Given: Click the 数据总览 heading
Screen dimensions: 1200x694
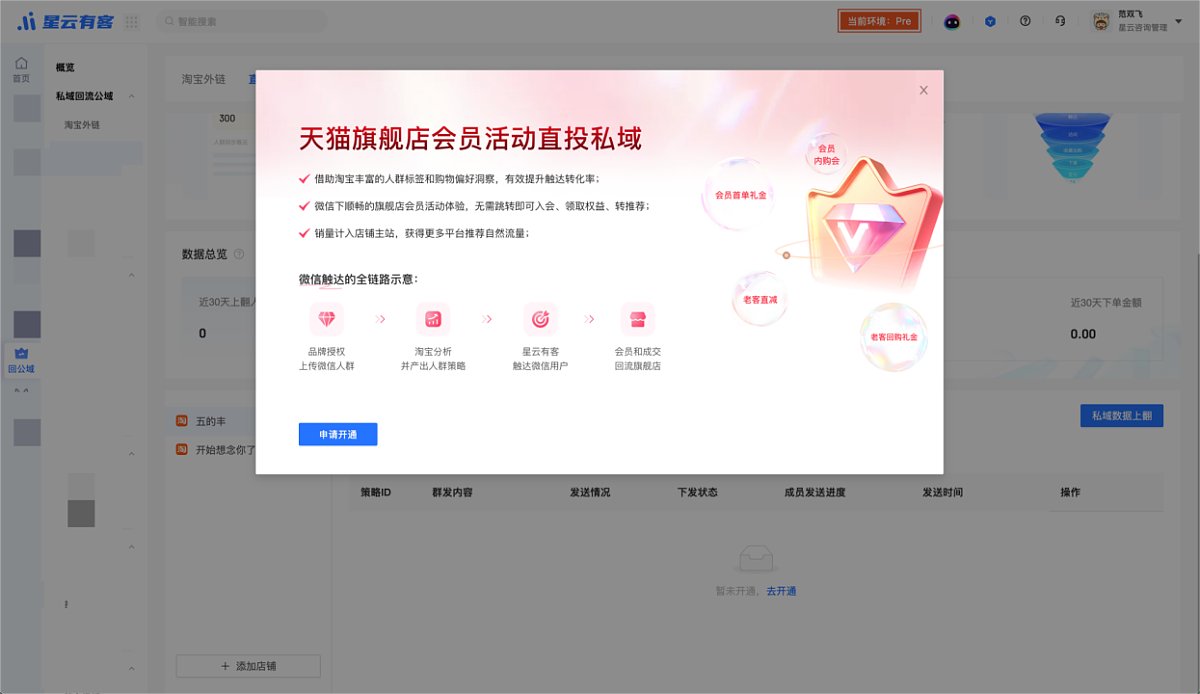Looking at the screenshot, I should pyautogui.click(x=204, y=254).
